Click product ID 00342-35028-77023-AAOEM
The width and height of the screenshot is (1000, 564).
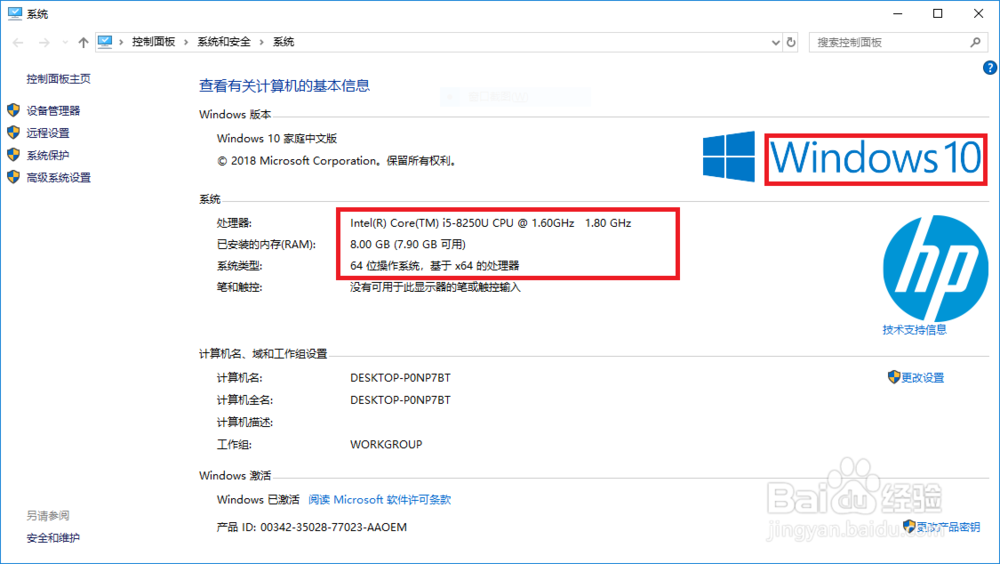pyautogui.click(x=333, y=527)
